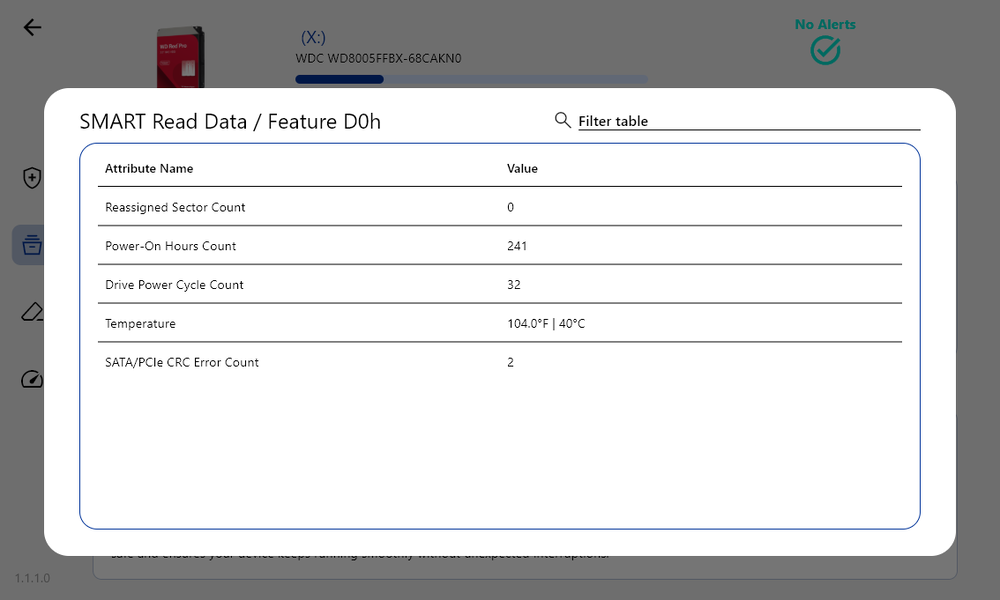This screenshot has height=600, width=1000.
Task: Click the No Alerts checkmark icon
Action: pyautogui.click(x=825, y=50)
